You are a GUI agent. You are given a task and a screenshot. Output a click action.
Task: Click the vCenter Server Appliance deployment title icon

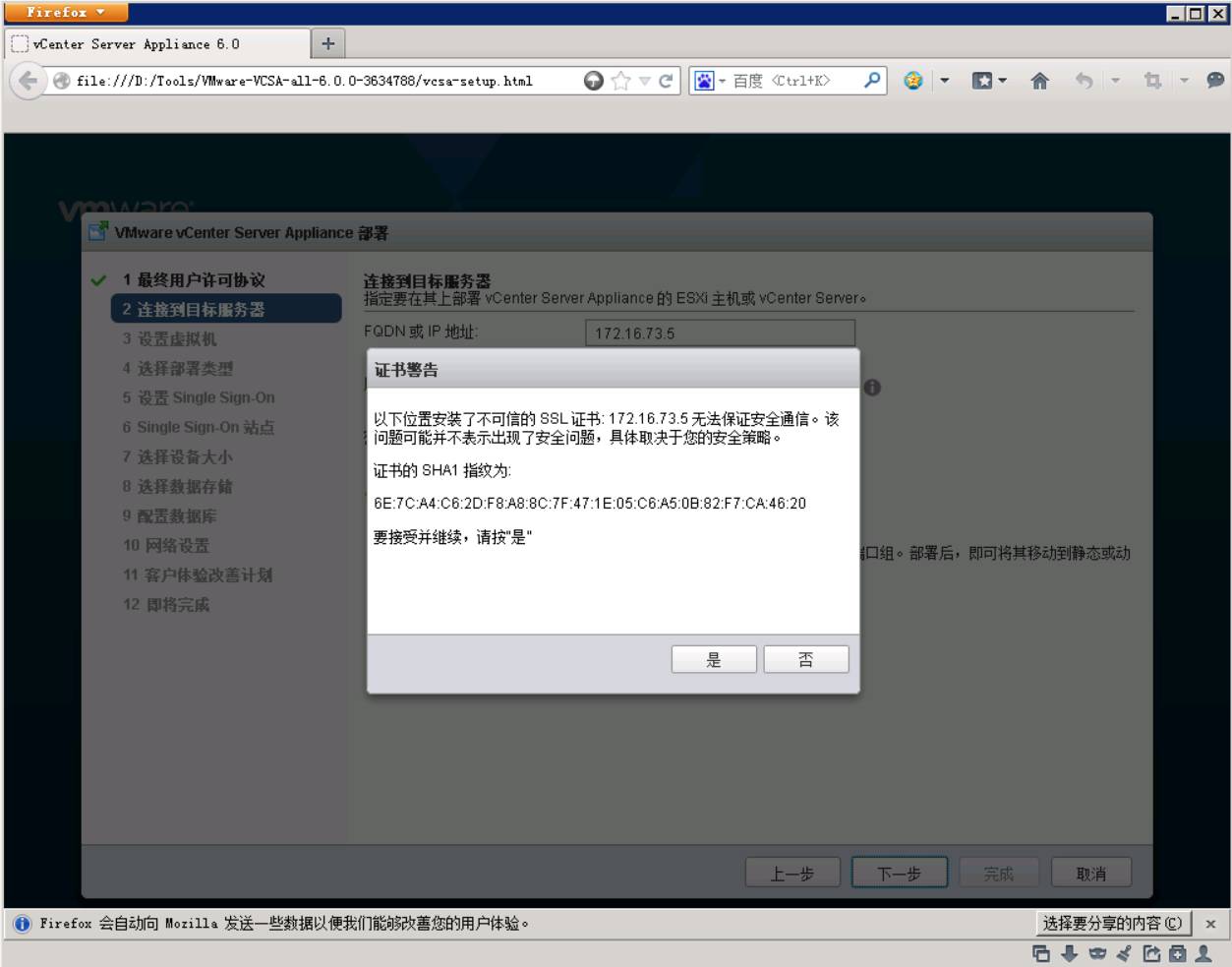(x=98, y=232)
